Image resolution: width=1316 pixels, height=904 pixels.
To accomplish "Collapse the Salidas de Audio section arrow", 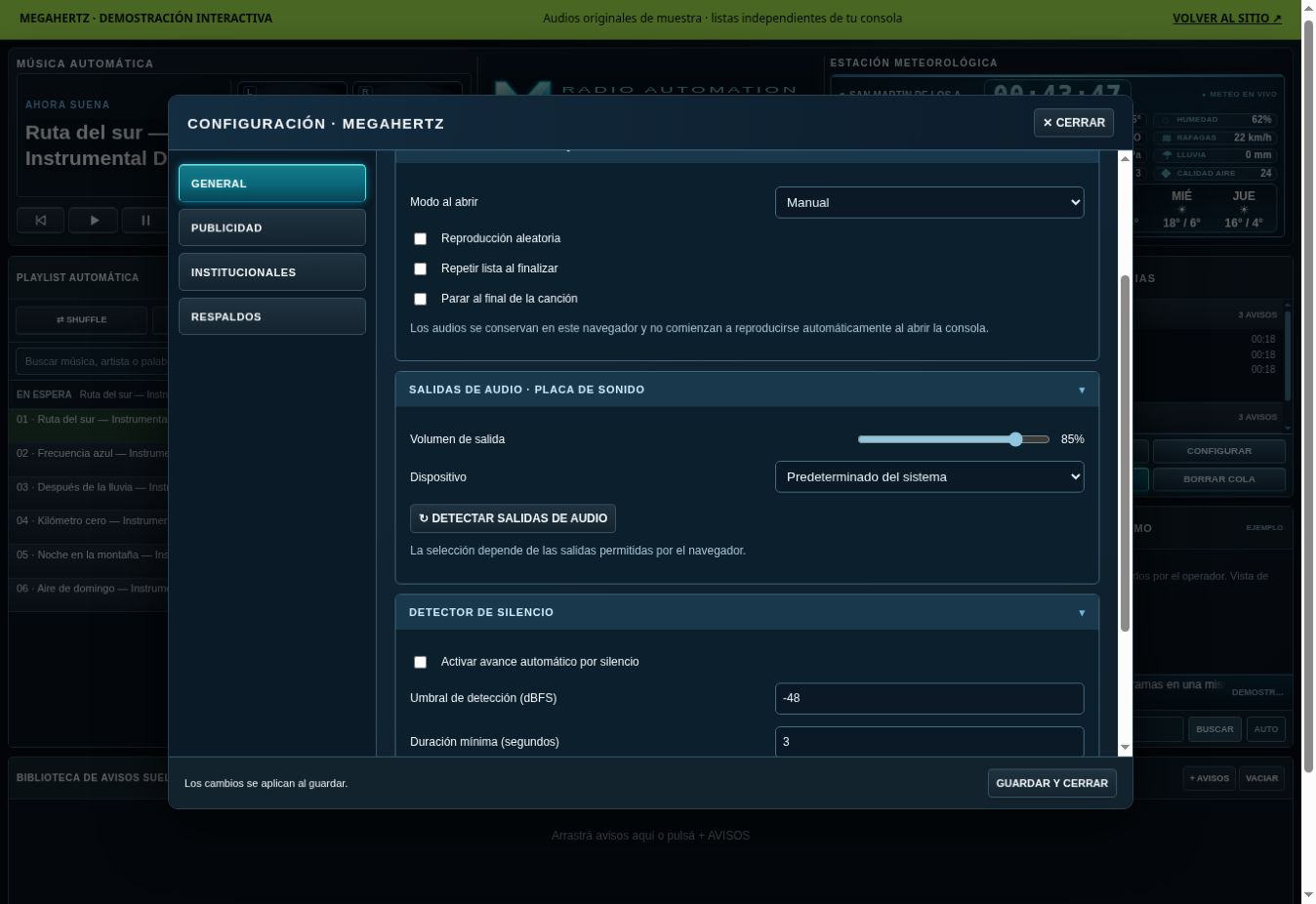I will tap(1082, 390).
